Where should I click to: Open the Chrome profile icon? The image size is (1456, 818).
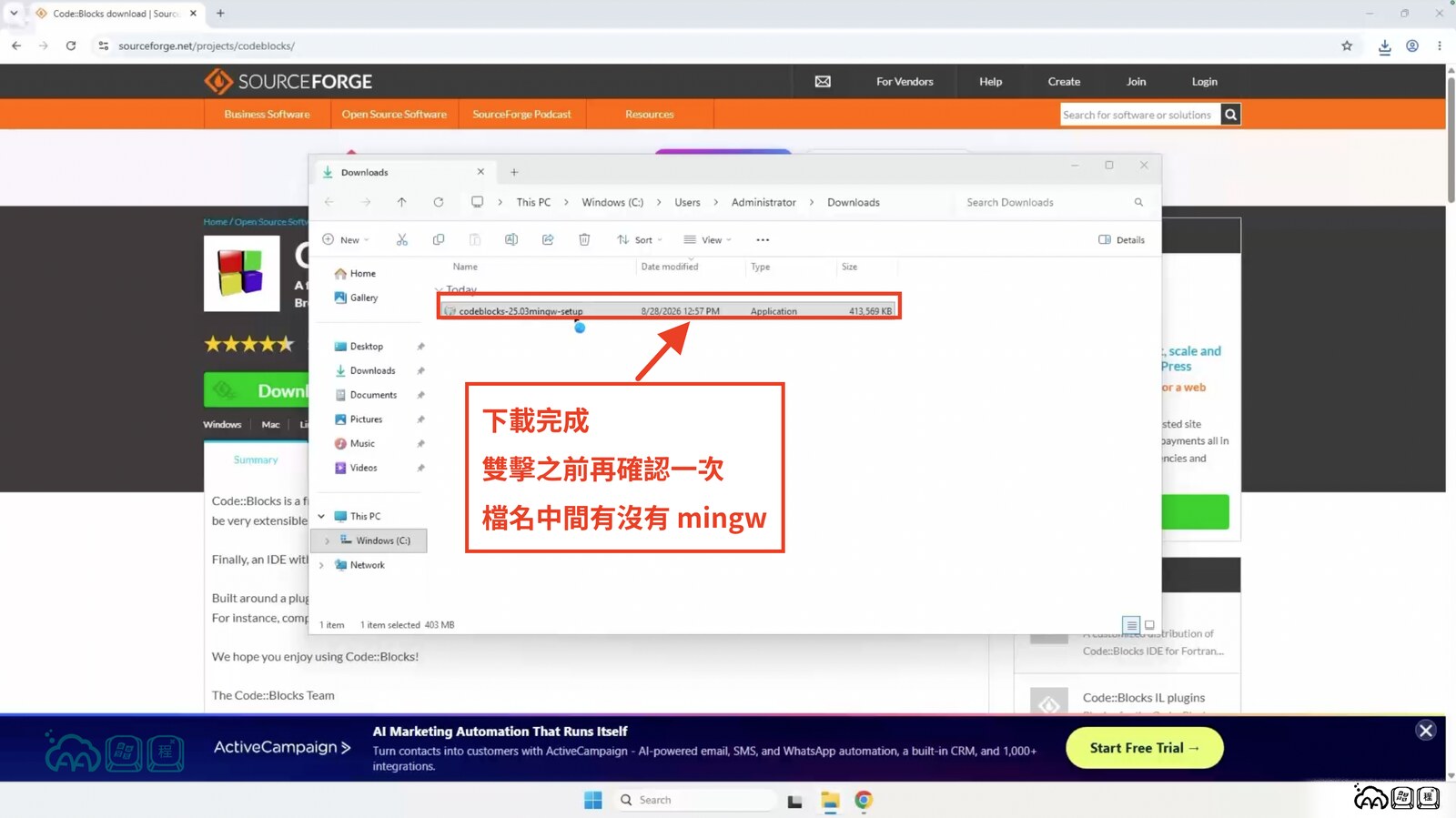pyautogui.click(x=1412, y=45)
